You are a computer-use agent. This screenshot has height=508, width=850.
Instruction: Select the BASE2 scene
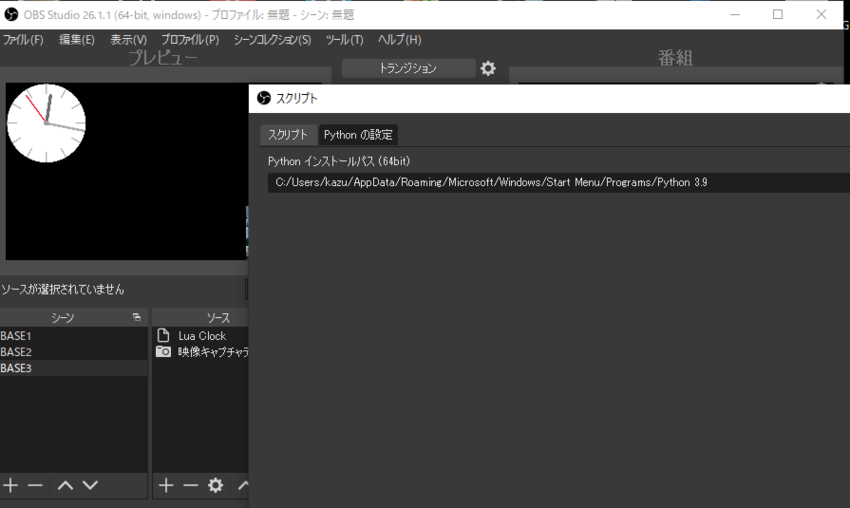73,352
